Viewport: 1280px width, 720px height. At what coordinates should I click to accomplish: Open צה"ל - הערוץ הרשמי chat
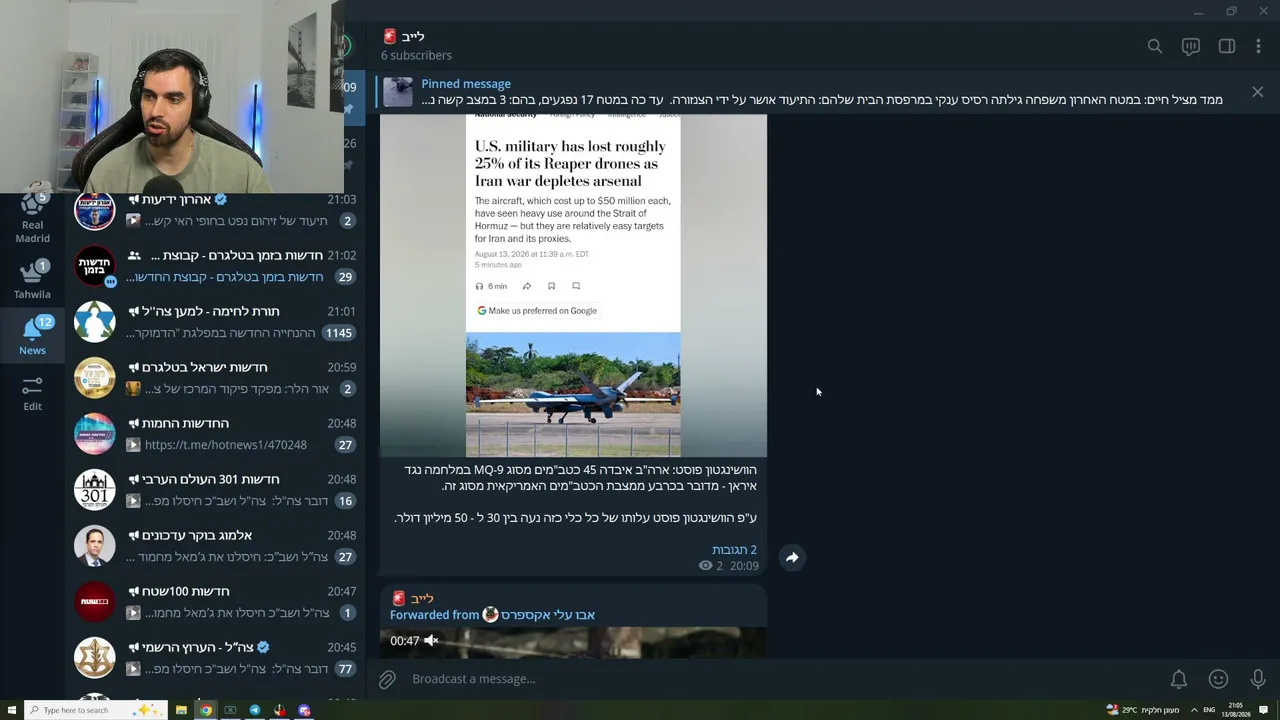tap(215, 658)
